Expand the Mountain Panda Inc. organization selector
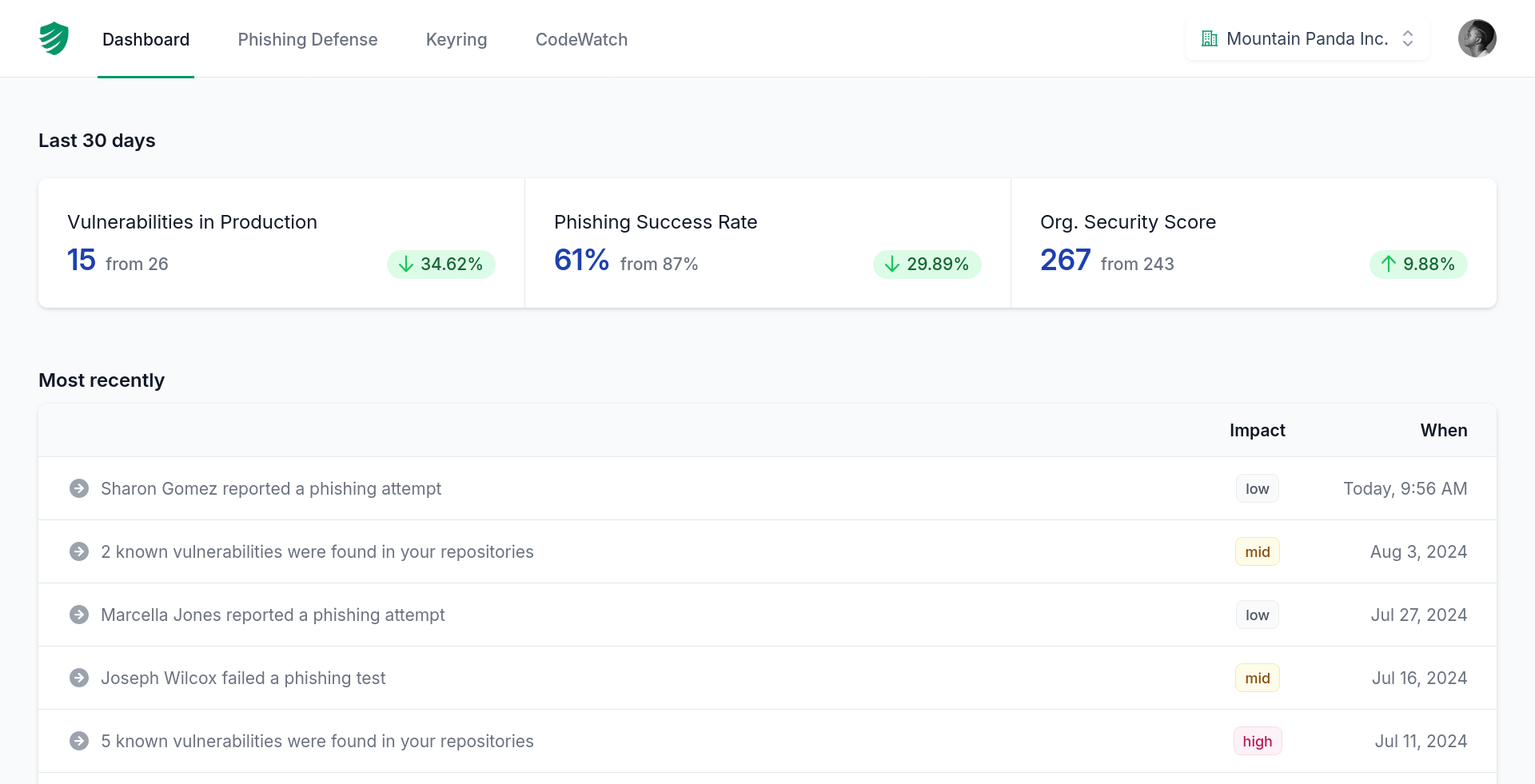The width and height of the screenshot is (1535, 784). pos(1306,38)
